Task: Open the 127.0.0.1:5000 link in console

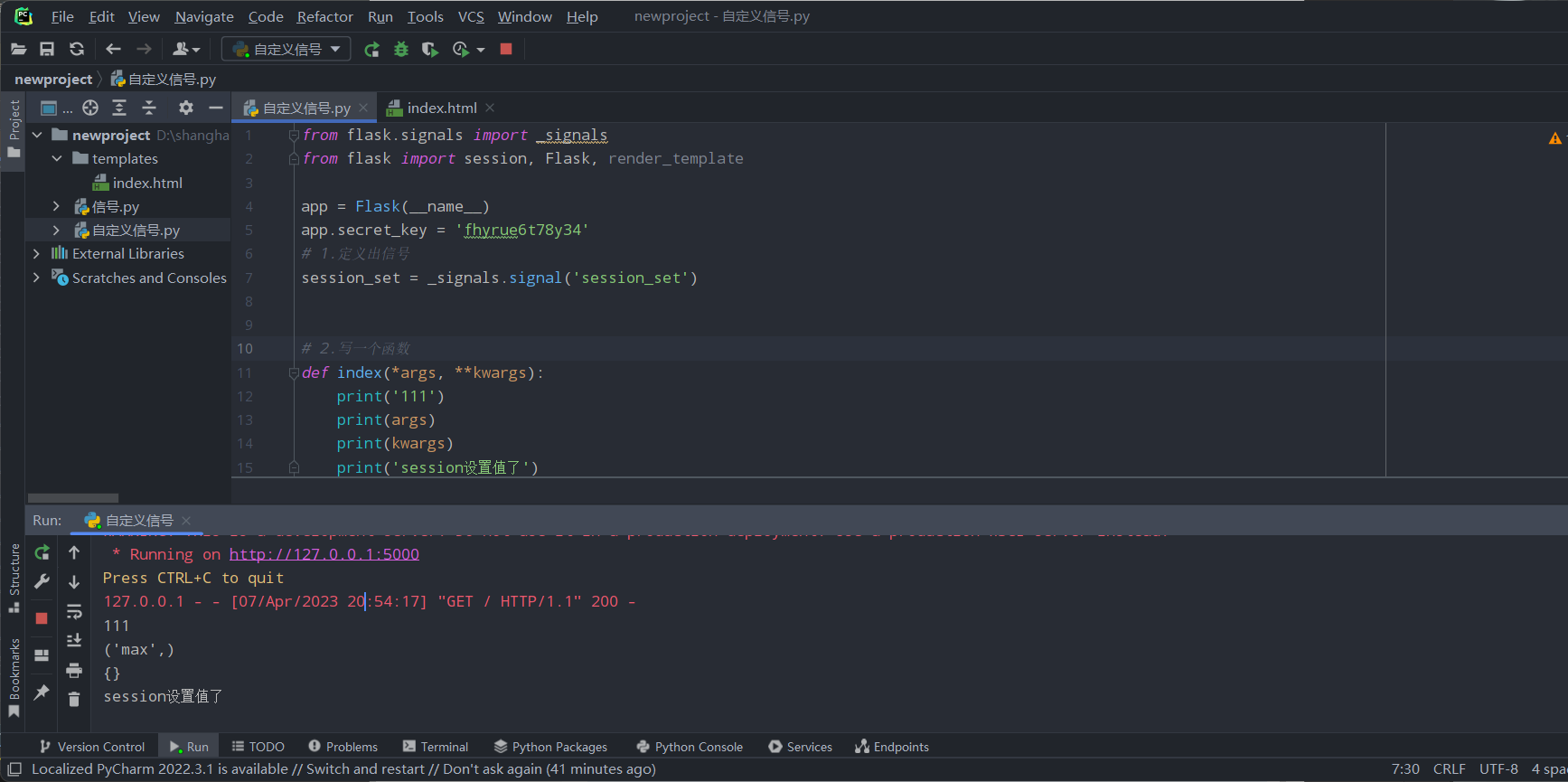Action: [324, 554]
